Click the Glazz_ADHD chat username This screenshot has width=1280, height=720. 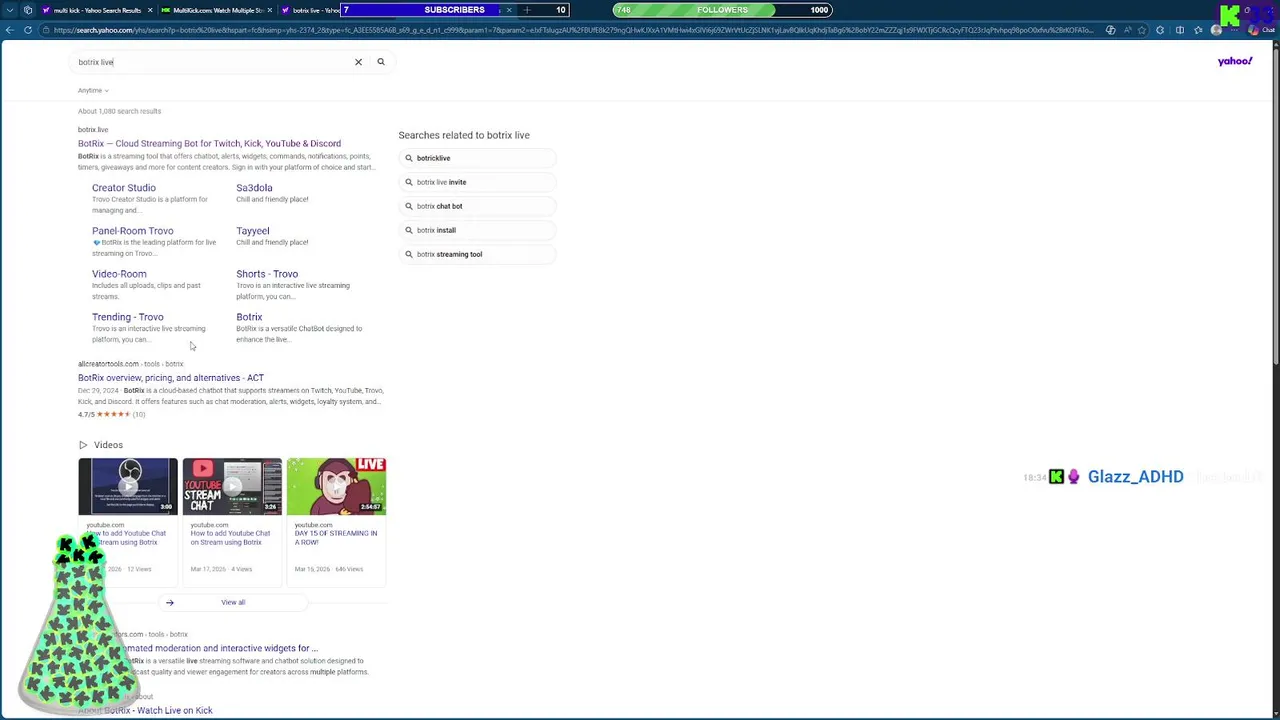point(1135,477)
